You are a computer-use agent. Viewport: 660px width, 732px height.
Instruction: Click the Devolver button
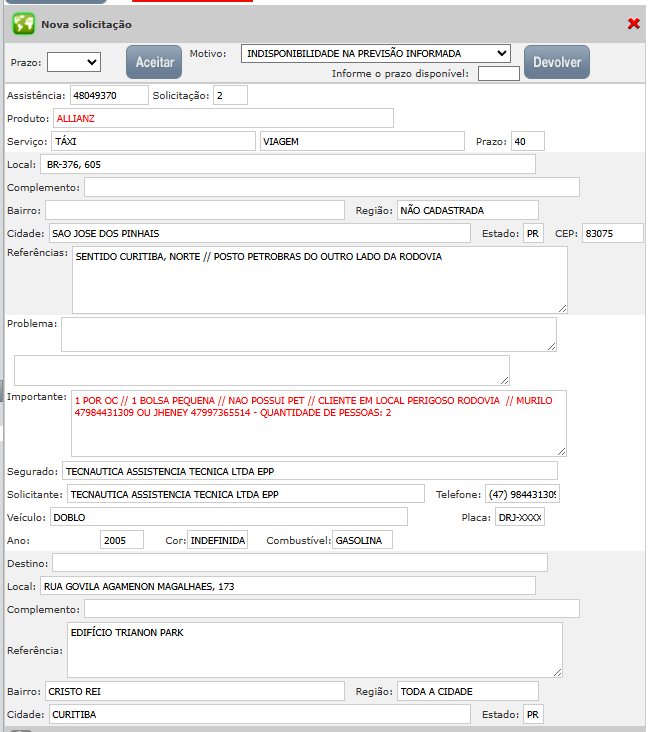tap(557, 62)
